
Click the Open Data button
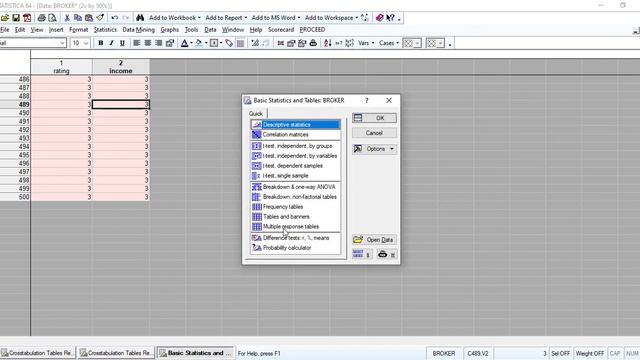pyautogui.click(x=374, y=240)
